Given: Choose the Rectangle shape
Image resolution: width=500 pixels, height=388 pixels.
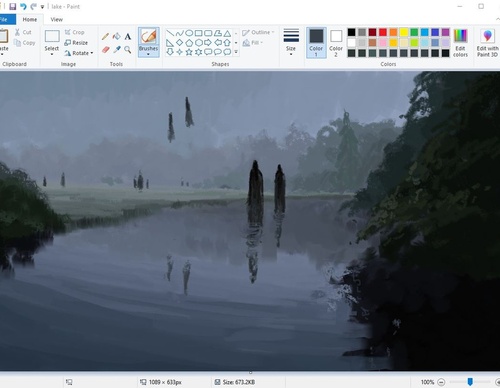Looking at the screenshot, I should point(199,33).
